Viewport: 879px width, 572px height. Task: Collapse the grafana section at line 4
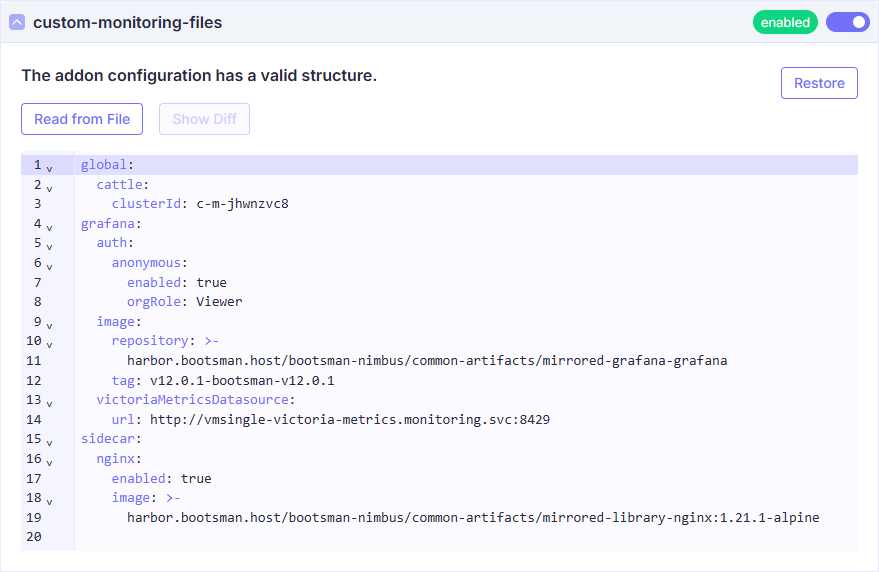pos(49,226)
